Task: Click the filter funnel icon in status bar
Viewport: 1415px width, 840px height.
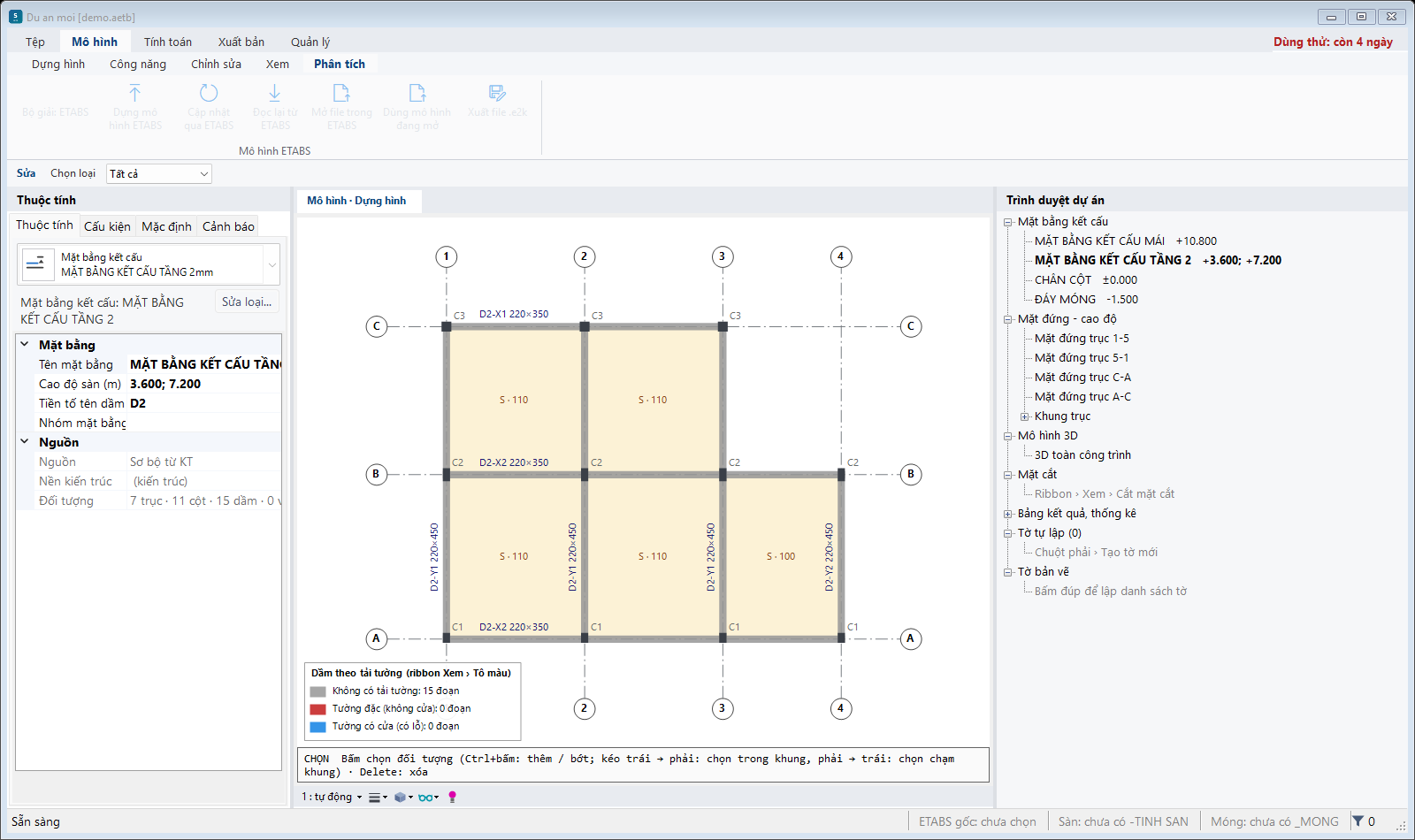Action: pos(1358,821)
